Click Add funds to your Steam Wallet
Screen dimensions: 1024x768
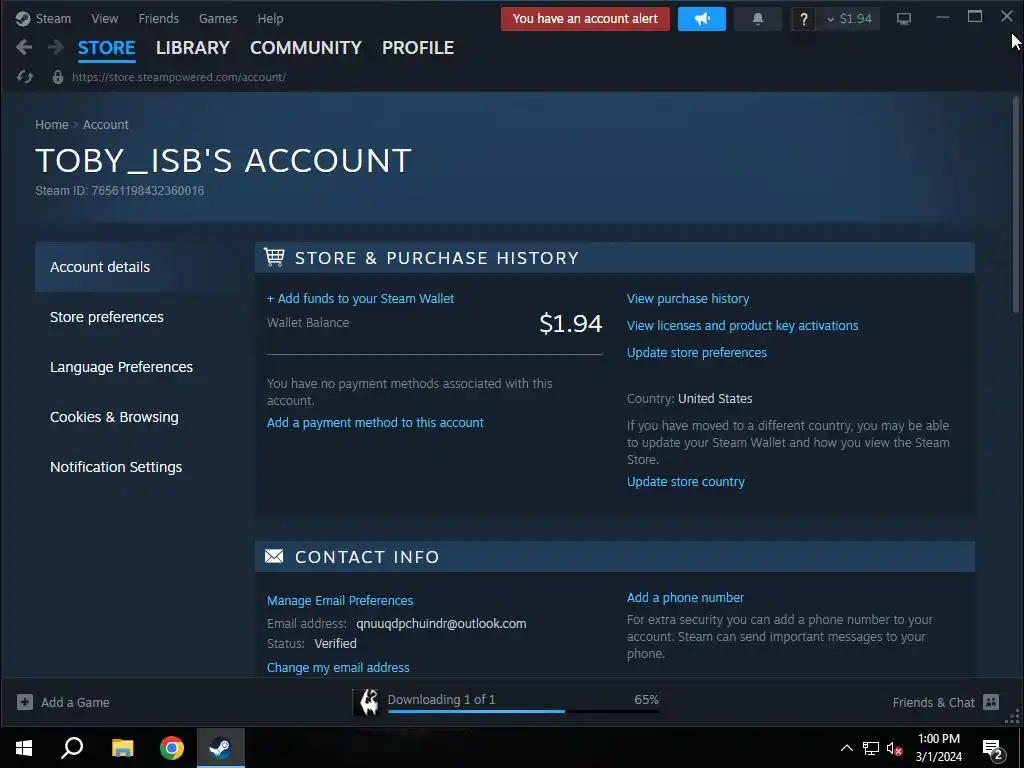(x=360, y=298)
